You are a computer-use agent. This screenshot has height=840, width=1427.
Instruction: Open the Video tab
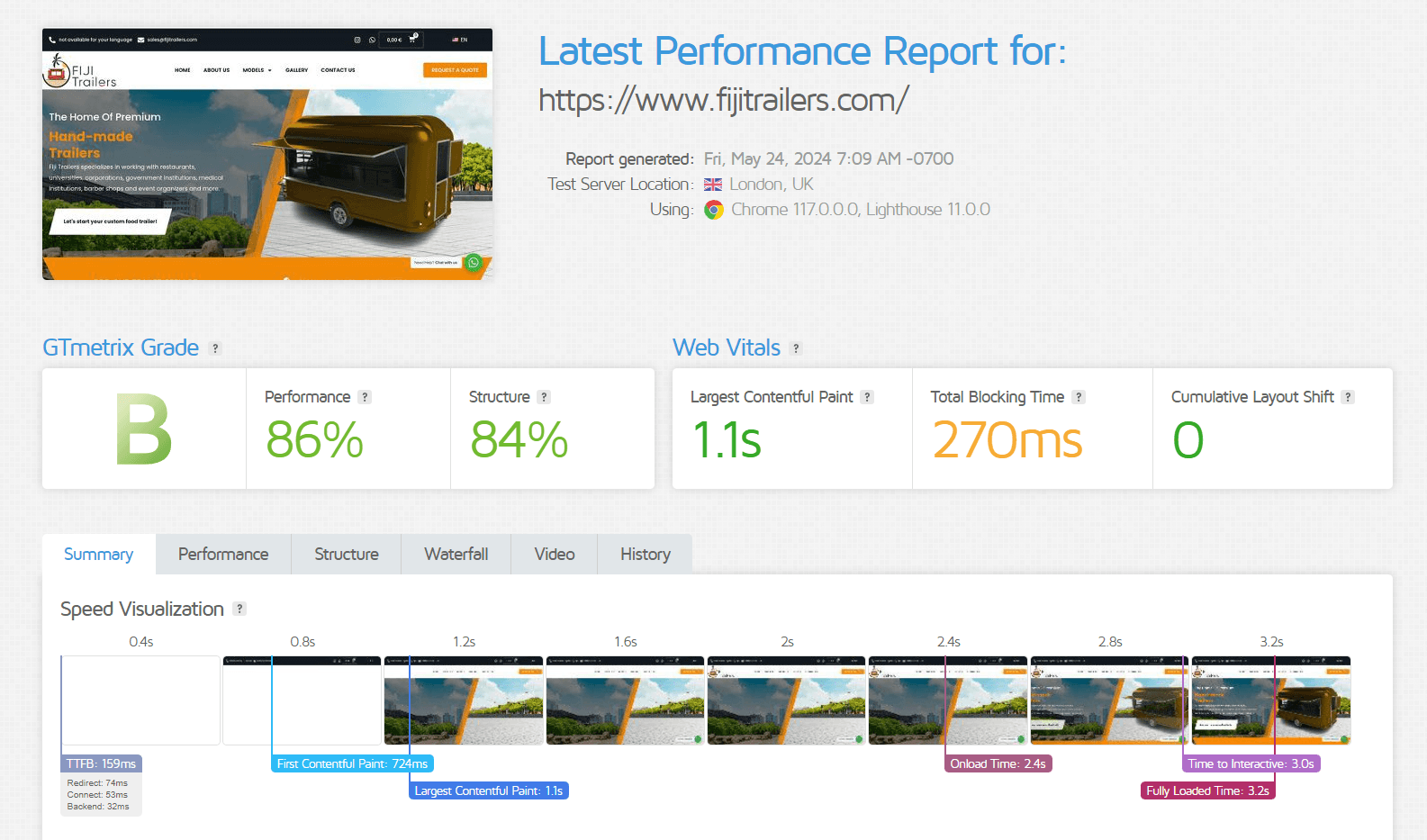pos(555,555)
